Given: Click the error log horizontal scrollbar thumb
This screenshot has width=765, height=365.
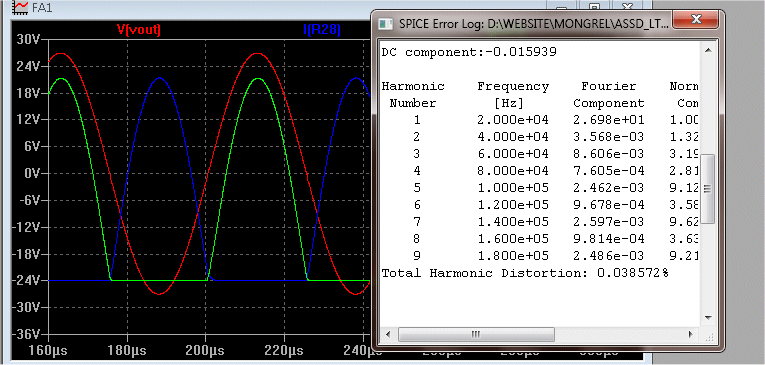Looking at the screenshot, I should point(476,334).
